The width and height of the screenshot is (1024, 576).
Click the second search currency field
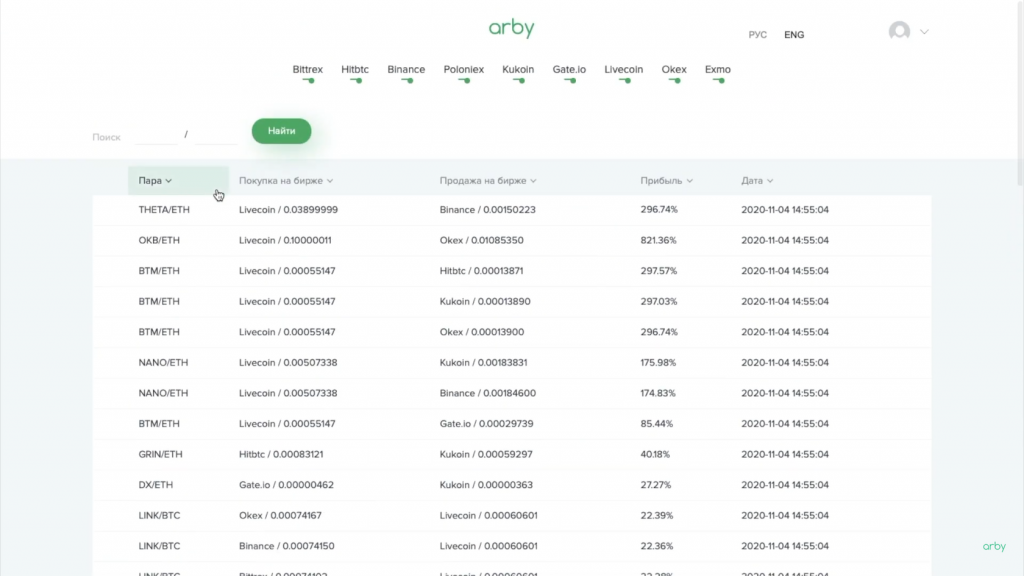(215, 135)
